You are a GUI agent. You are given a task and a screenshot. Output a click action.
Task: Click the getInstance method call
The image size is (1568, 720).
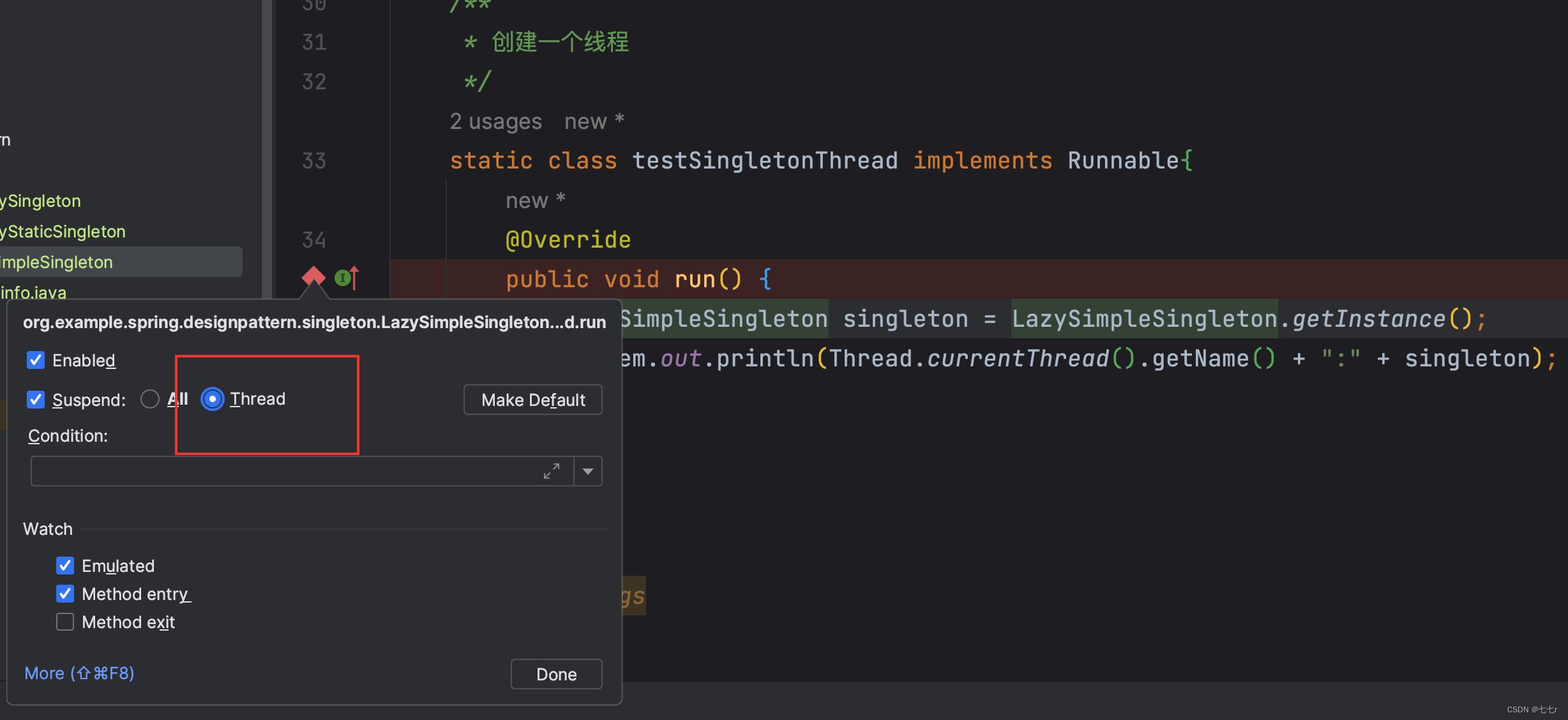click(1369, 319)
